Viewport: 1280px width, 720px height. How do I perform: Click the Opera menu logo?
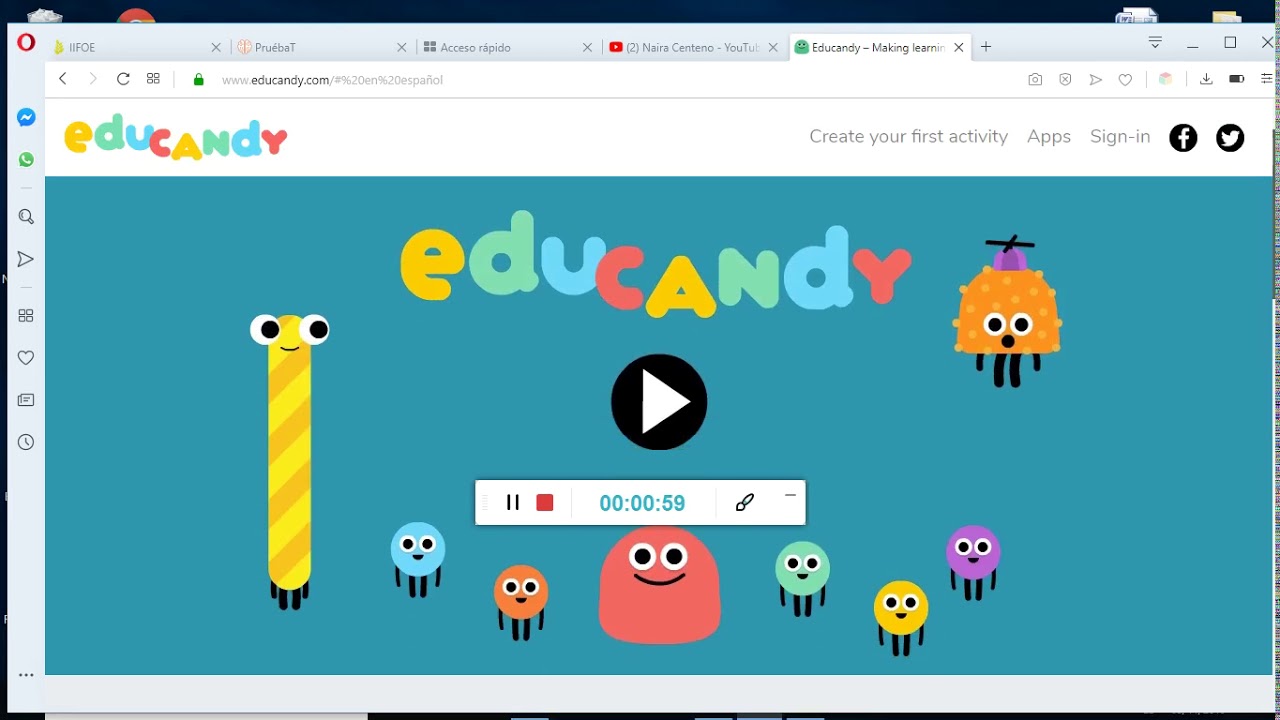point(26,43)
